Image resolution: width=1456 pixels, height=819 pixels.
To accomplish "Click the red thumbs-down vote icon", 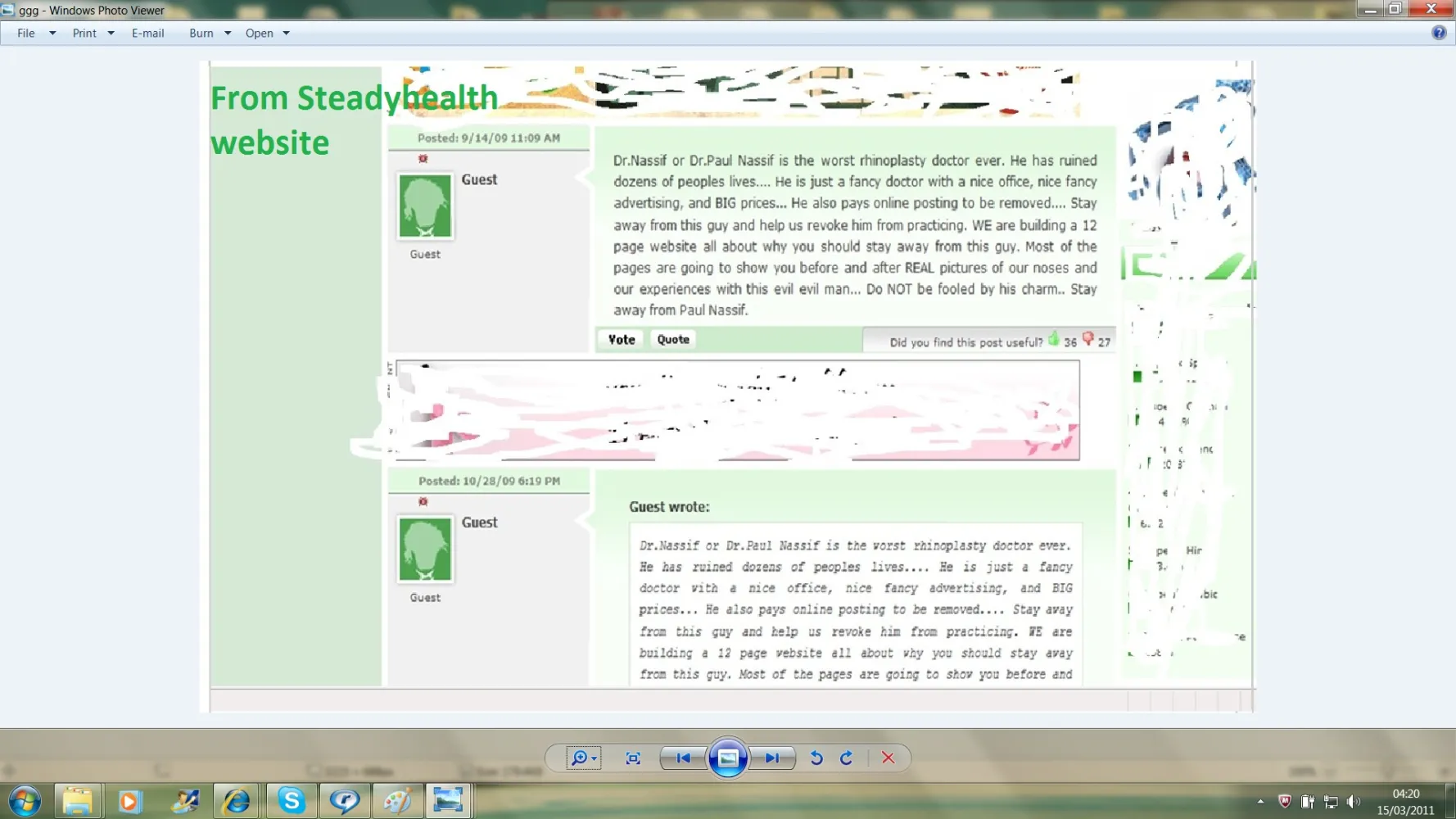I will (1087, 339).
